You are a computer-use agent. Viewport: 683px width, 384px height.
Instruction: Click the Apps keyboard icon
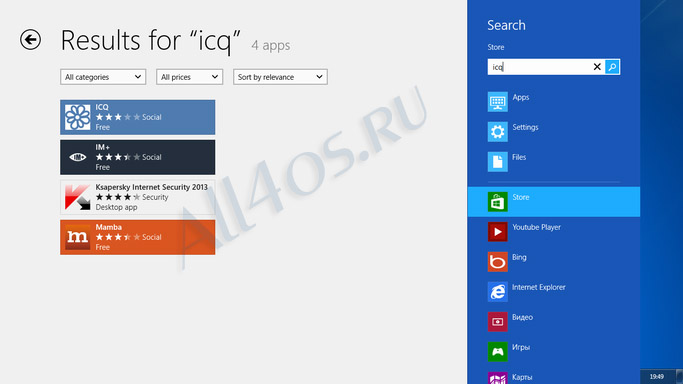pos(497,102)
